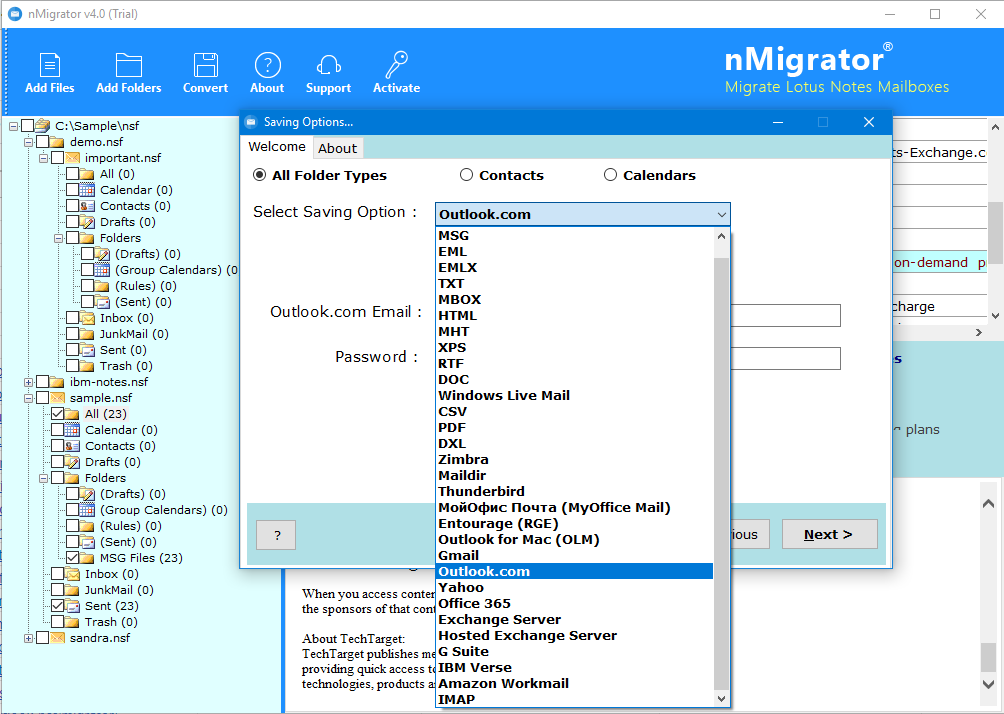This screenshot has height=714, width=1004.
Task: Collapse the demo.nsf tree node
Action: [28, 142]
